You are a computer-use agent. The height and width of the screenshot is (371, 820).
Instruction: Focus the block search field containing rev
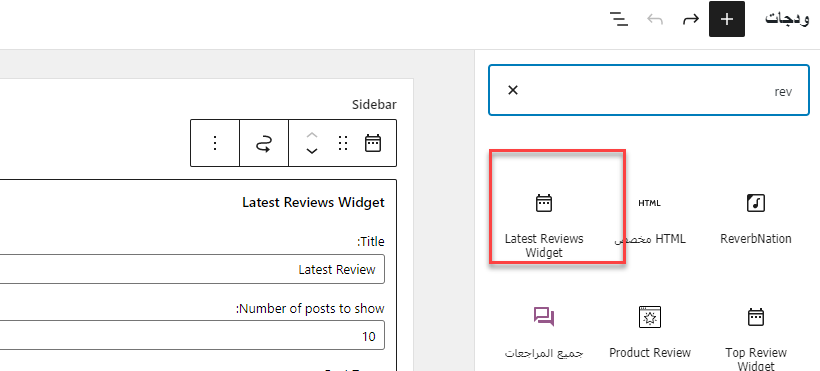tap(648, 90)
